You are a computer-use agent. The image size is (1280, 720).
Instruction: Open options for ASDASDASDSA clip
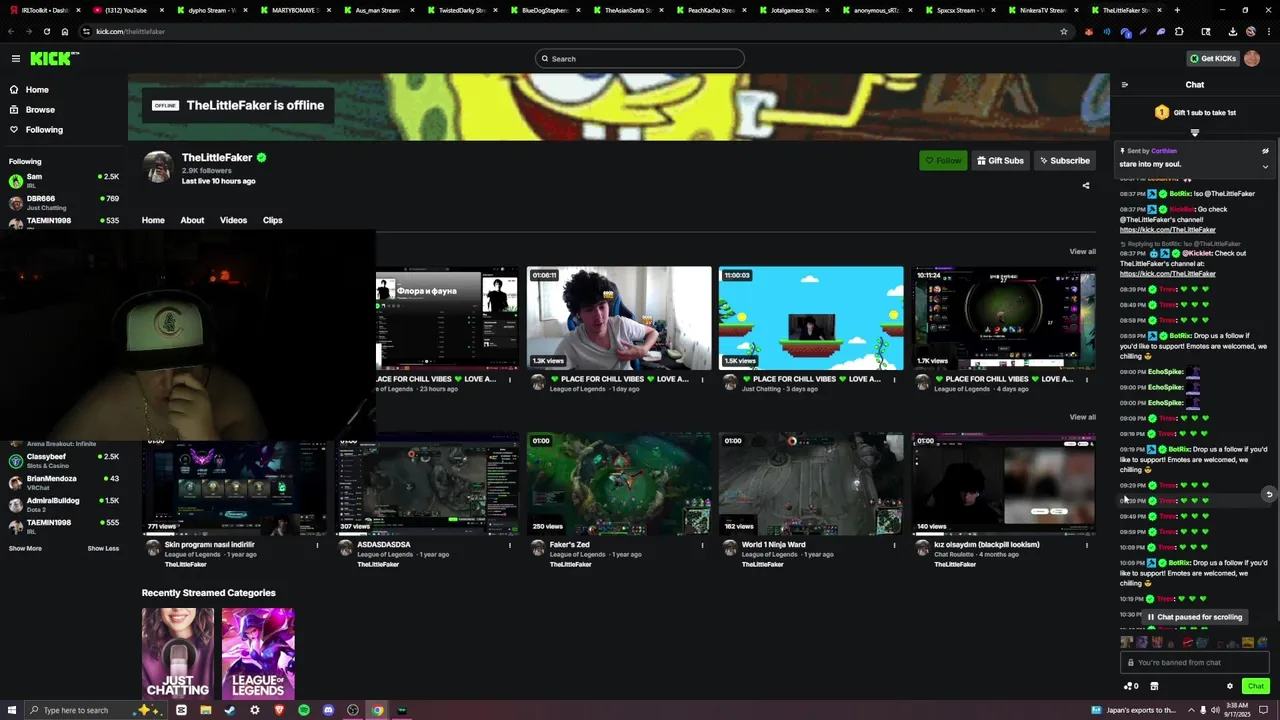[x=510, y=545]
